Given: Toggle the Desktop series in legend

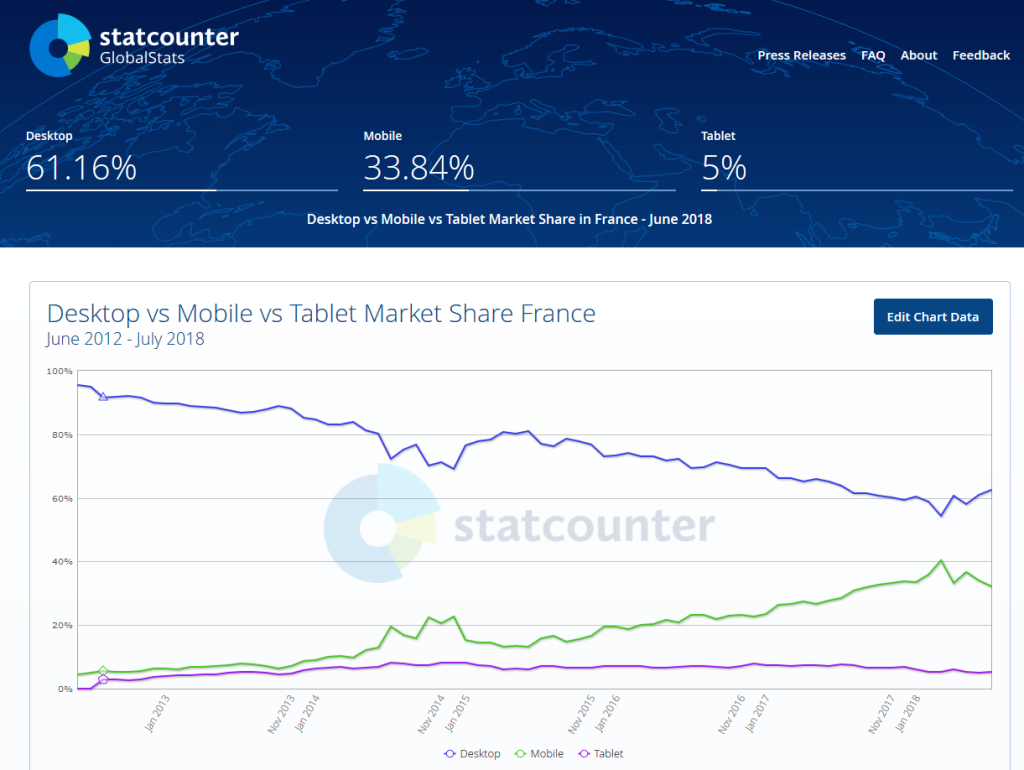Looking at the screenshot, I should coord(472,753).
